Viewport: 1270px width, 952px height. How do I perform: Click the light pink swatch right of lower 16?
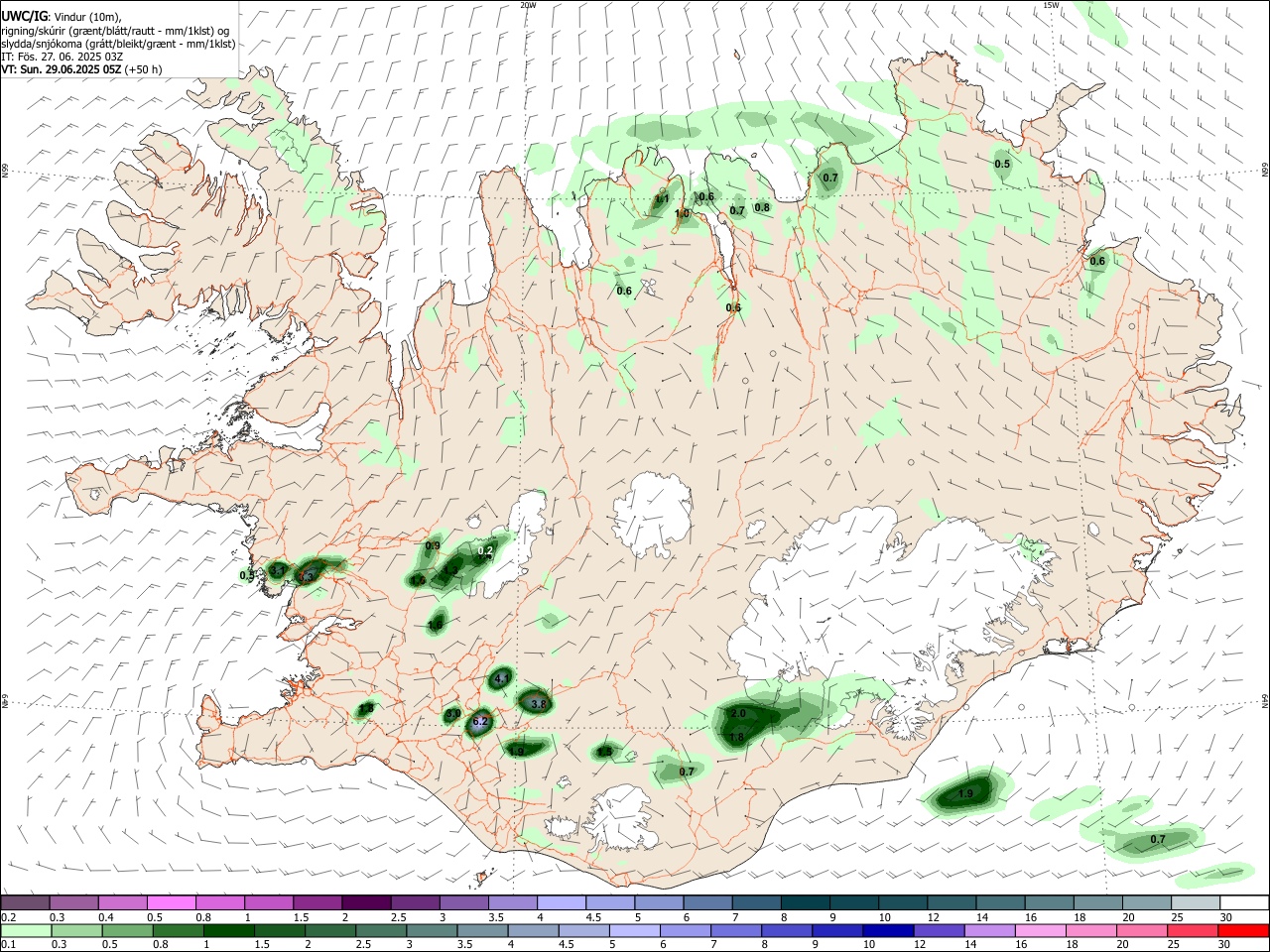[x=1040, y=930]
